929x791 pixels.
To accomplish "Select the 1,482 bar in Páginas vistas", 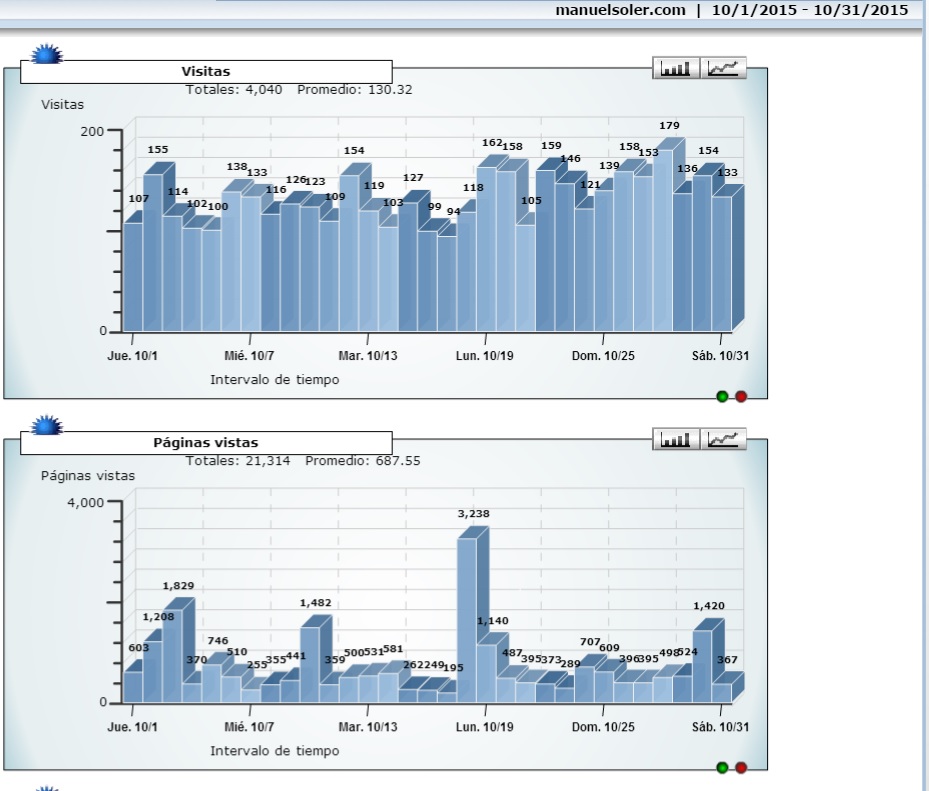I will (310, 664).
